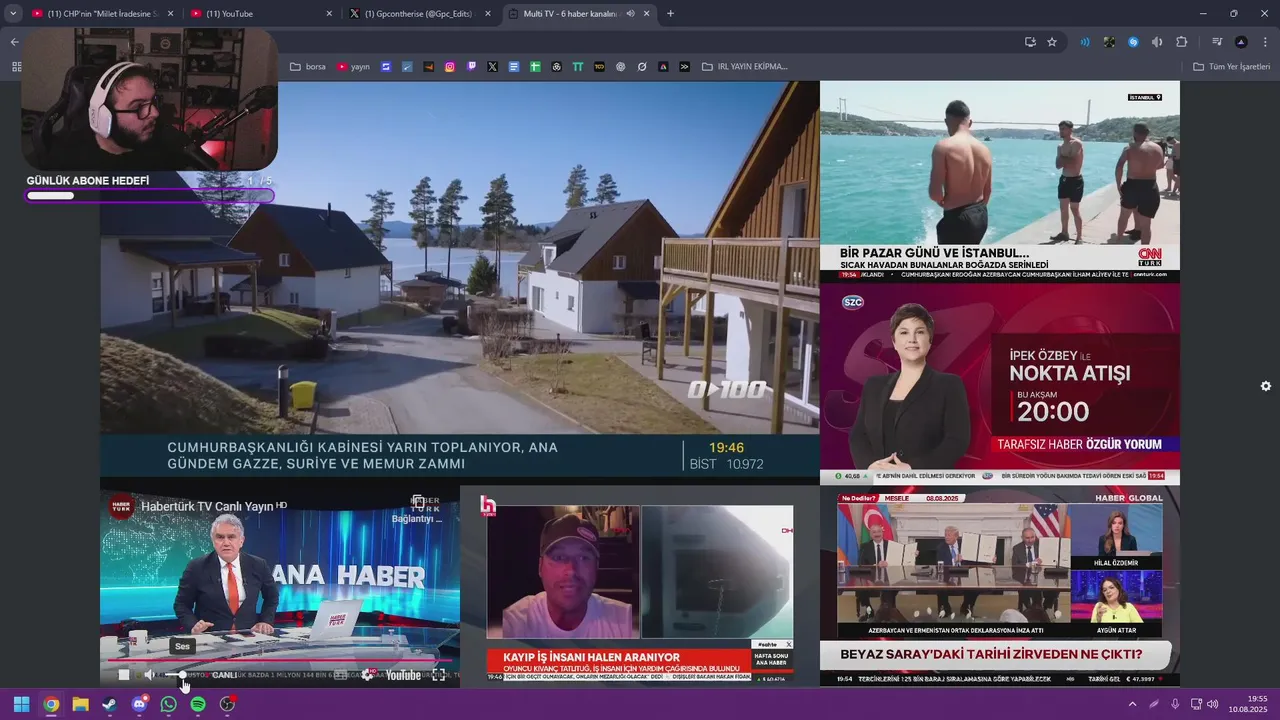The image size is (1280, 720).
Task: Click the browser audio speaker extension icon
Action: click(1157, 42)
